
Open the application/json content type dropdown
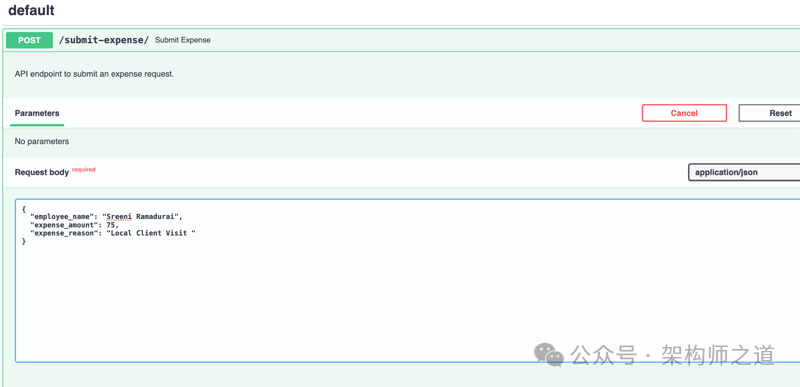(x=744, y=172)
